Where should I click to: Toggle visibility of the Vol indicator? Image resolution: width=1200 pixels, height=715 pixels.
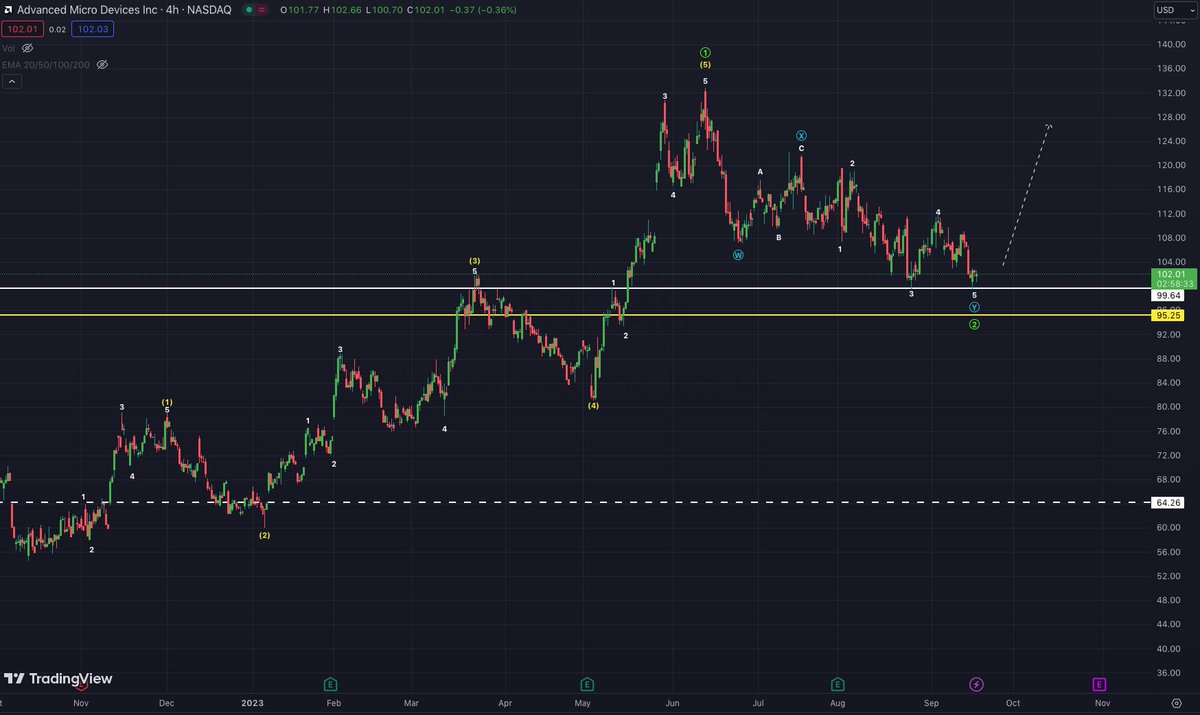(27, 47)
